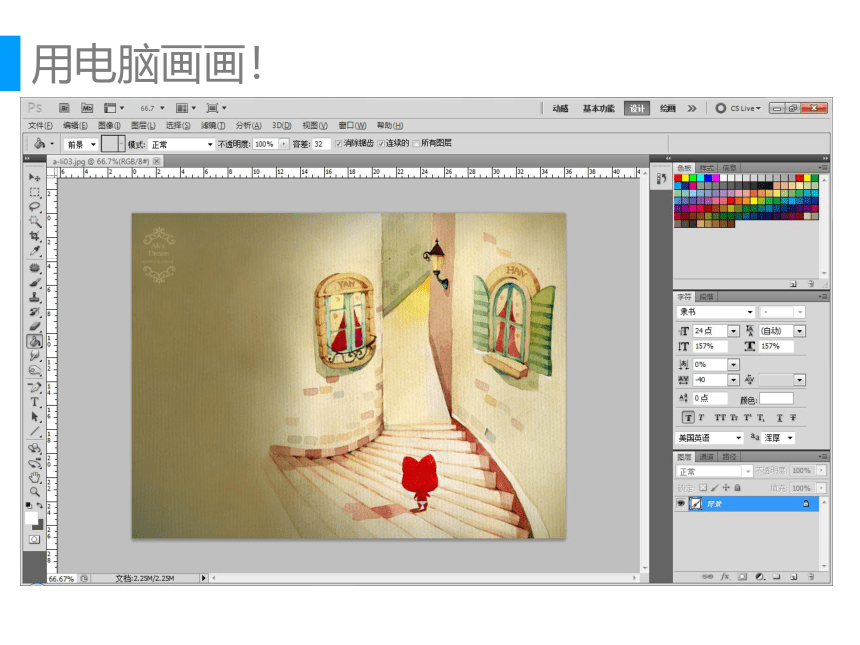The image size is (860, 645).
Task: Add a layer mask
Action: (x=743, y=576)
